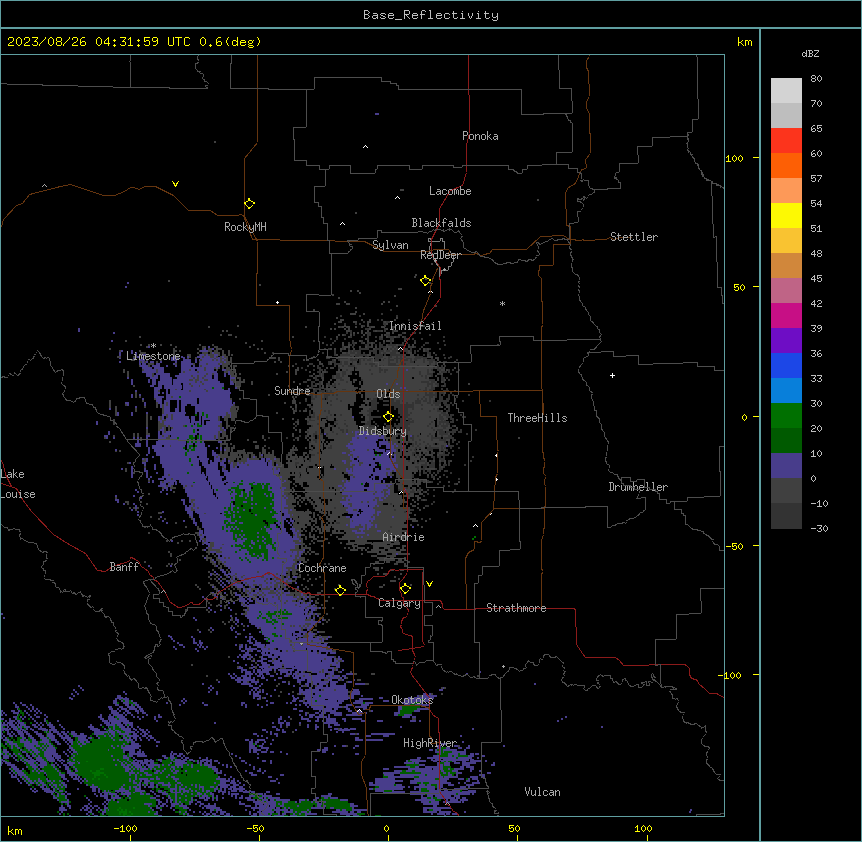
Task: Pick the light blue 30-33 dBZ legend swatch
Action: 786,391
